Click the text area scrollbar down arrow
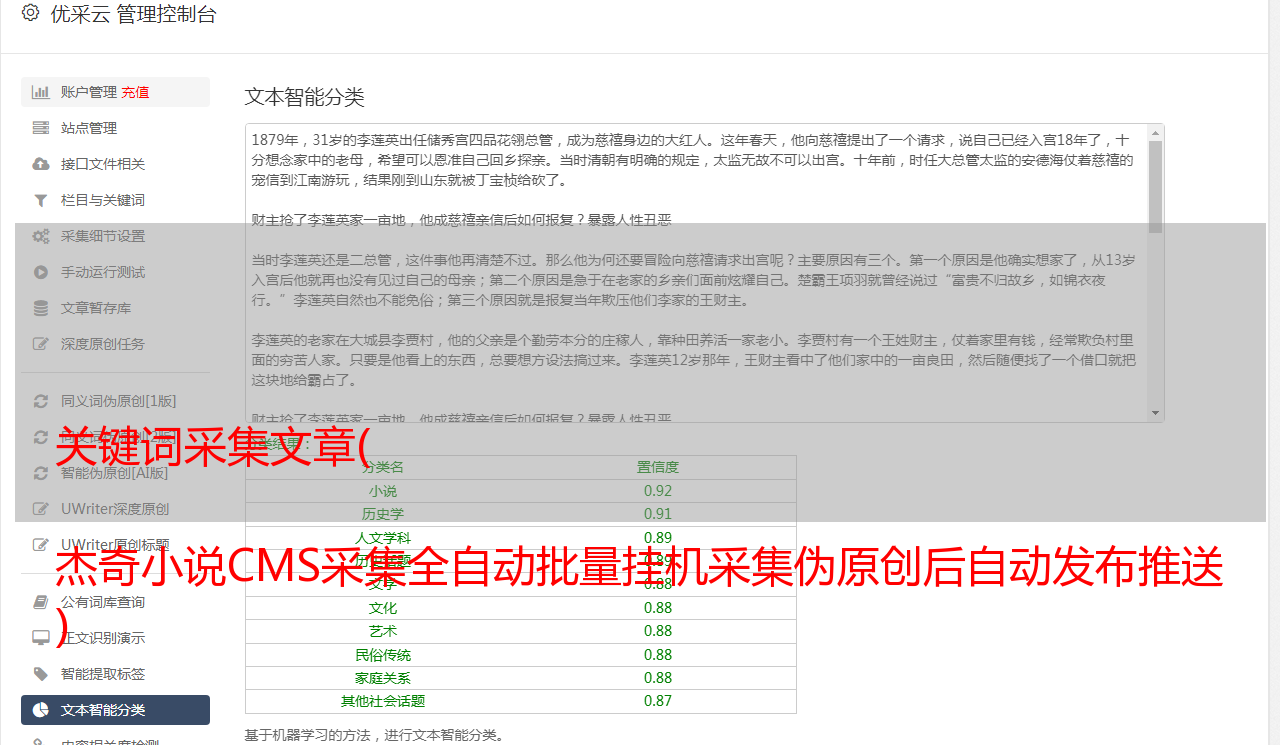 (x=1156, y=413)
